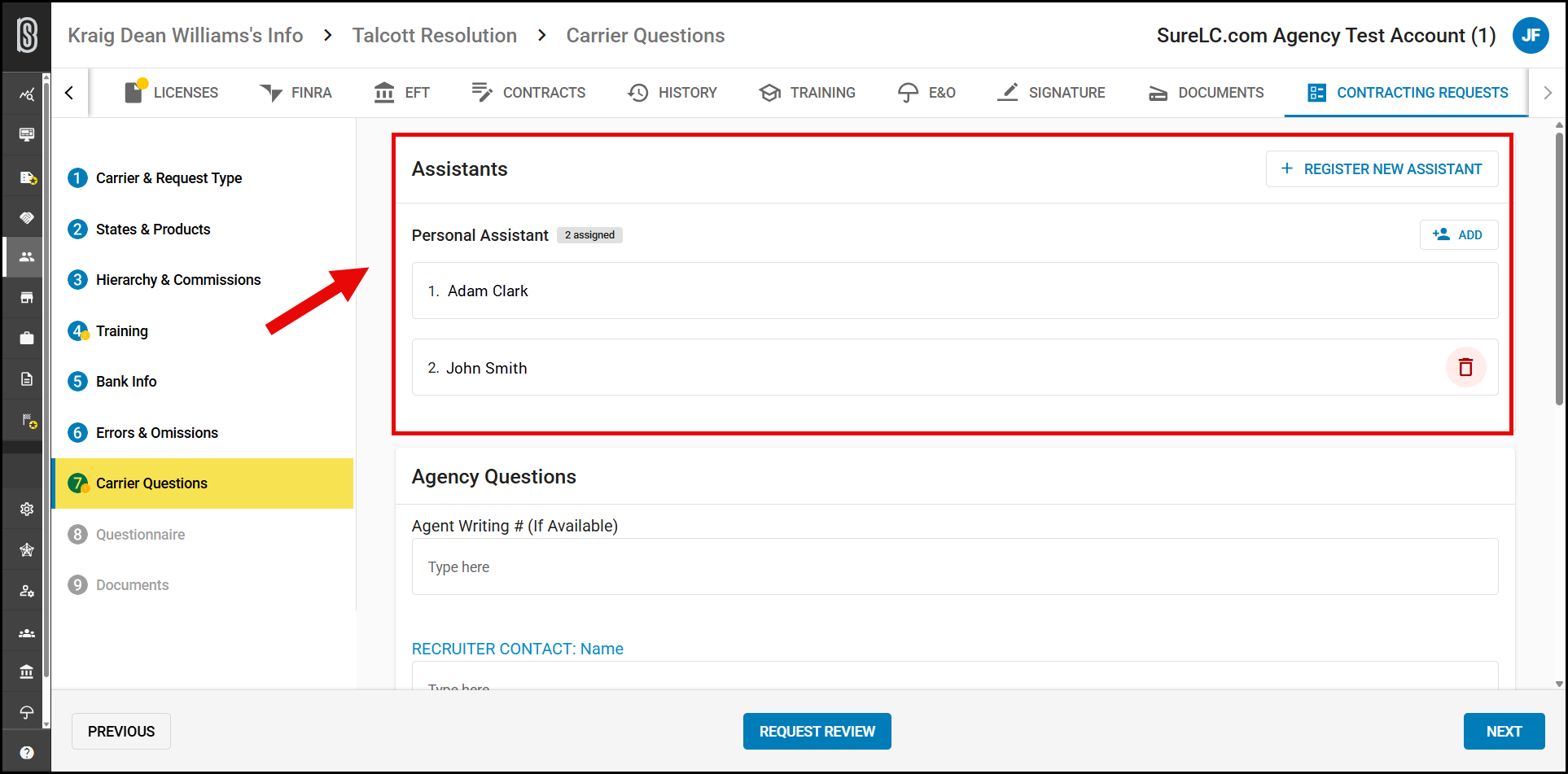Delete John Smith with trash icon
Image resolution: width=1568 pixels, height=774 pixels.
[1465, 367]
